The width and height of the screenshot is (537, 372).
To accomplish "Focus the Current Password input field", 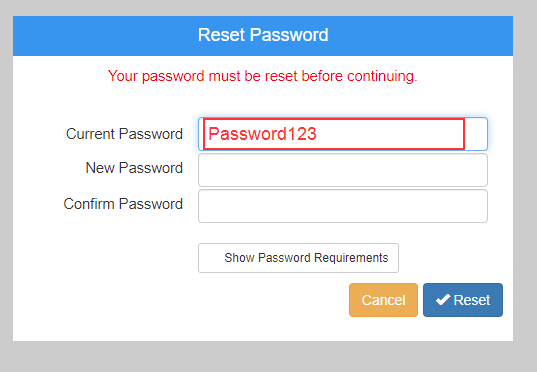I will [x=343, y=134].
